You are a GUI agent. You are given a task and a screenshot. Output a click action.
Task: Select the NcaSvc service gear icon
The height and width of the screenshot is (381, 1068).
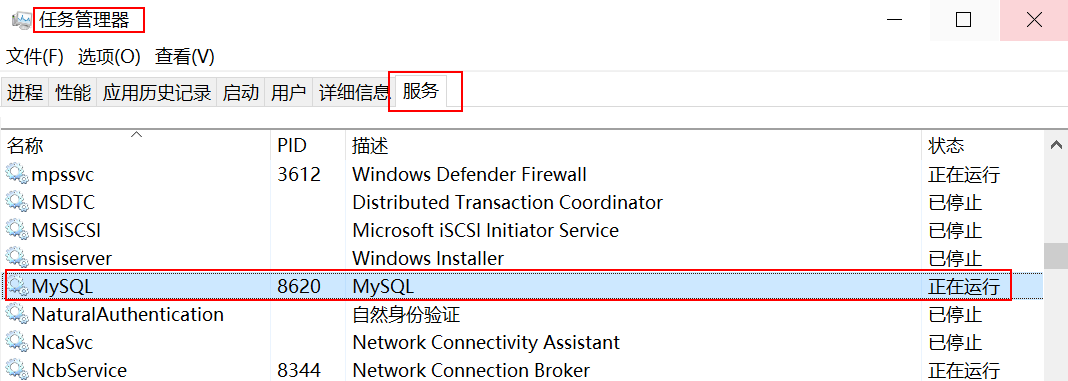tap(16, 342)
